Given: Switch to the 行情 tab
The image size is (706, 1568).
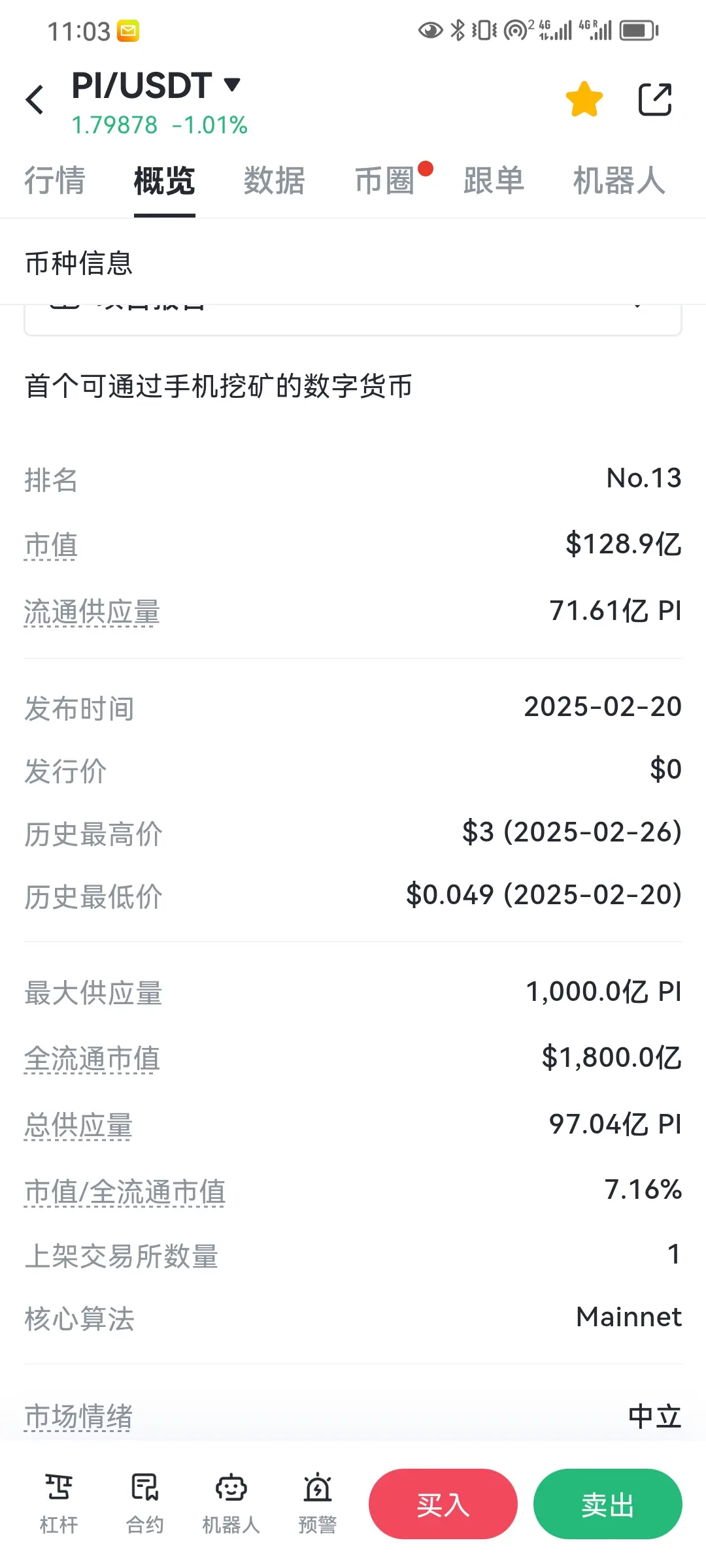Looking at the screenshot, I should [55, 181].
